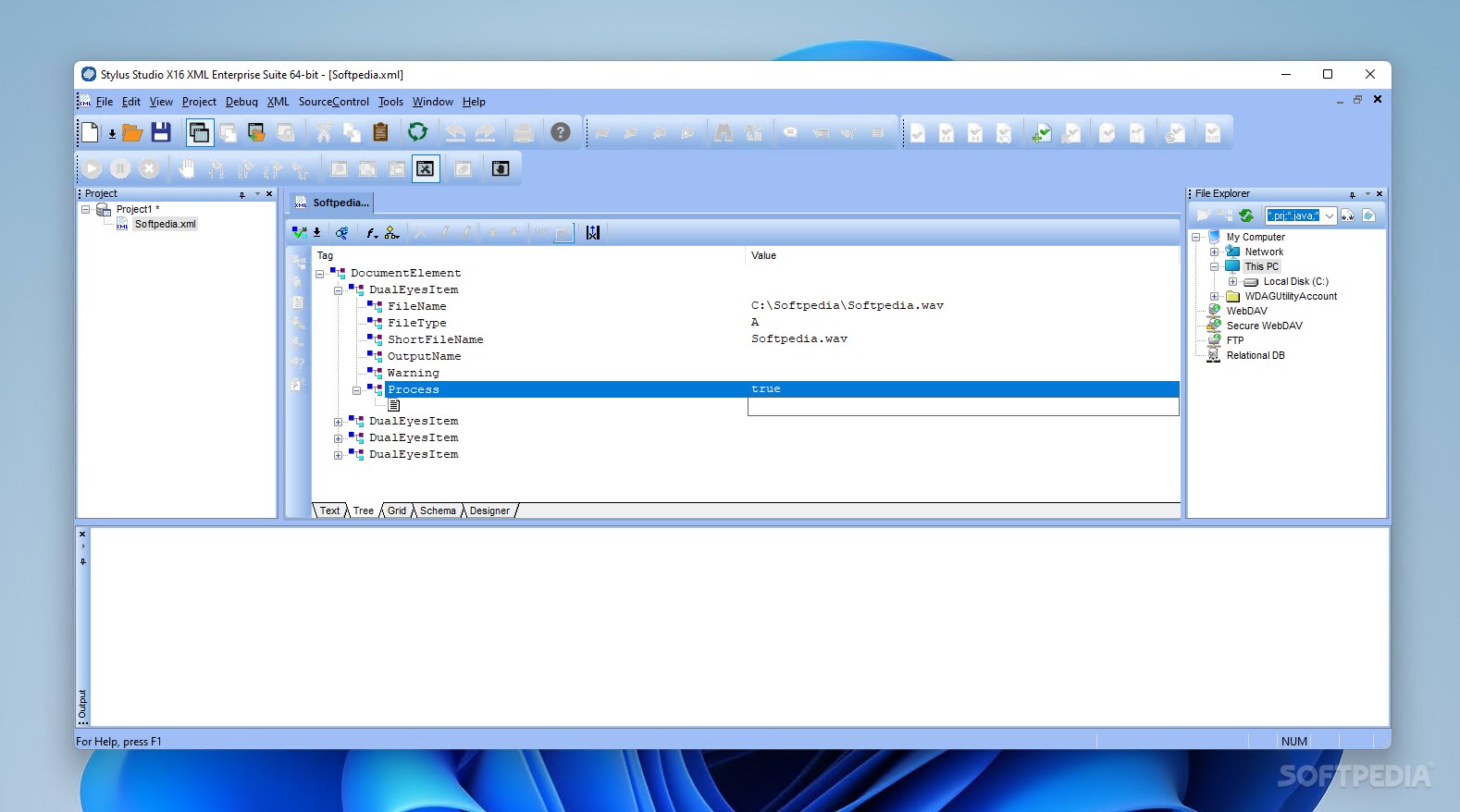This screenshot has width=1460, height=812.
Task: Click the download arrow next to New document
Action: (x=112, y=134)
